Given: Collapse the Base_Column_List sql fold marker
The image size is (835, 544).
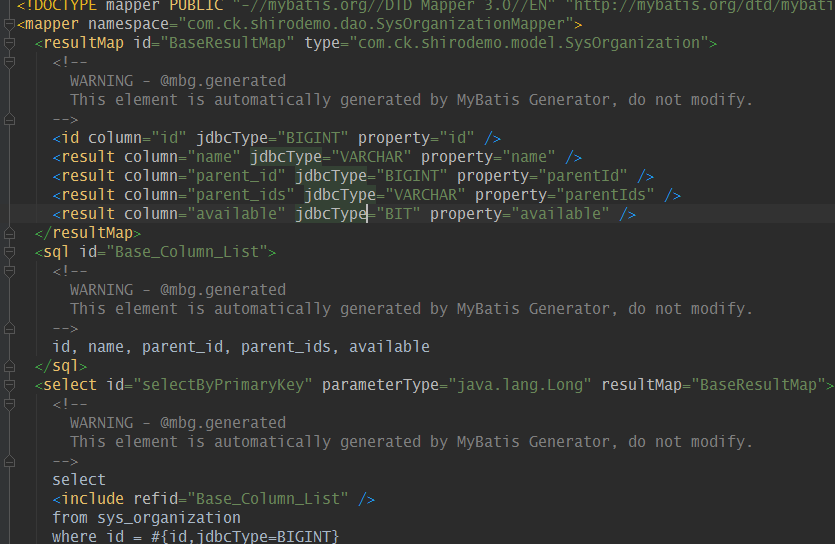Looking at the screenshot, I should pyautogui.click(x=9, y=251).
